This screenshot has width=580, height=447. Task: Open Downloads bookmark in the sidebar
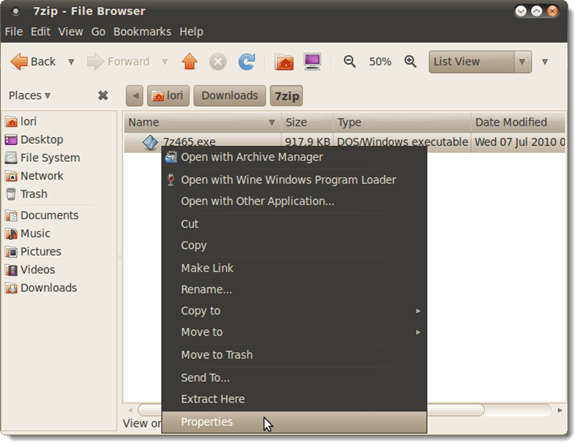tap(41, 288)
